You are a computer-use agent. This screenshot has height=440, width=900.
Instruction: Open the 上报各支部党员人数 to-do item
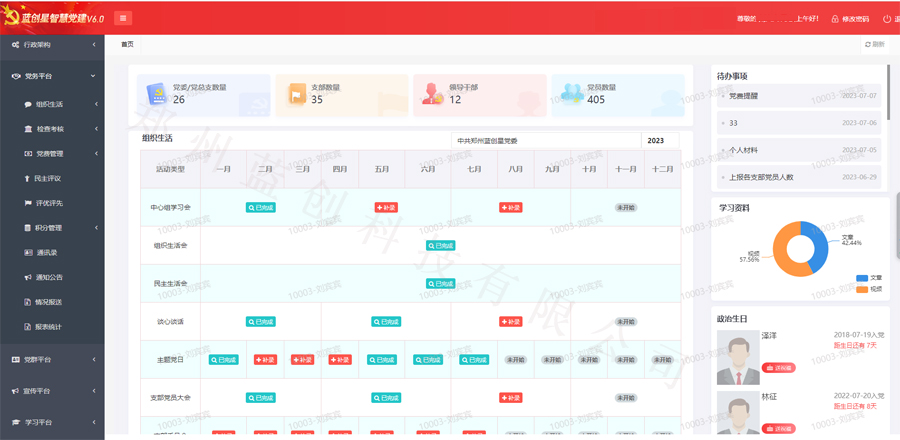pos(799,177)
